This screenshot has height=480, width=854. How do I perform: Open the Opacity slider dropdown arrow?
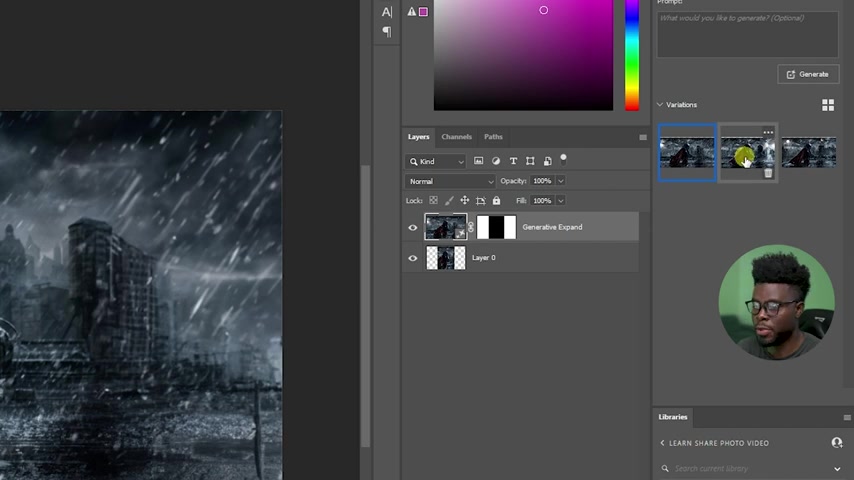(560, 181)
